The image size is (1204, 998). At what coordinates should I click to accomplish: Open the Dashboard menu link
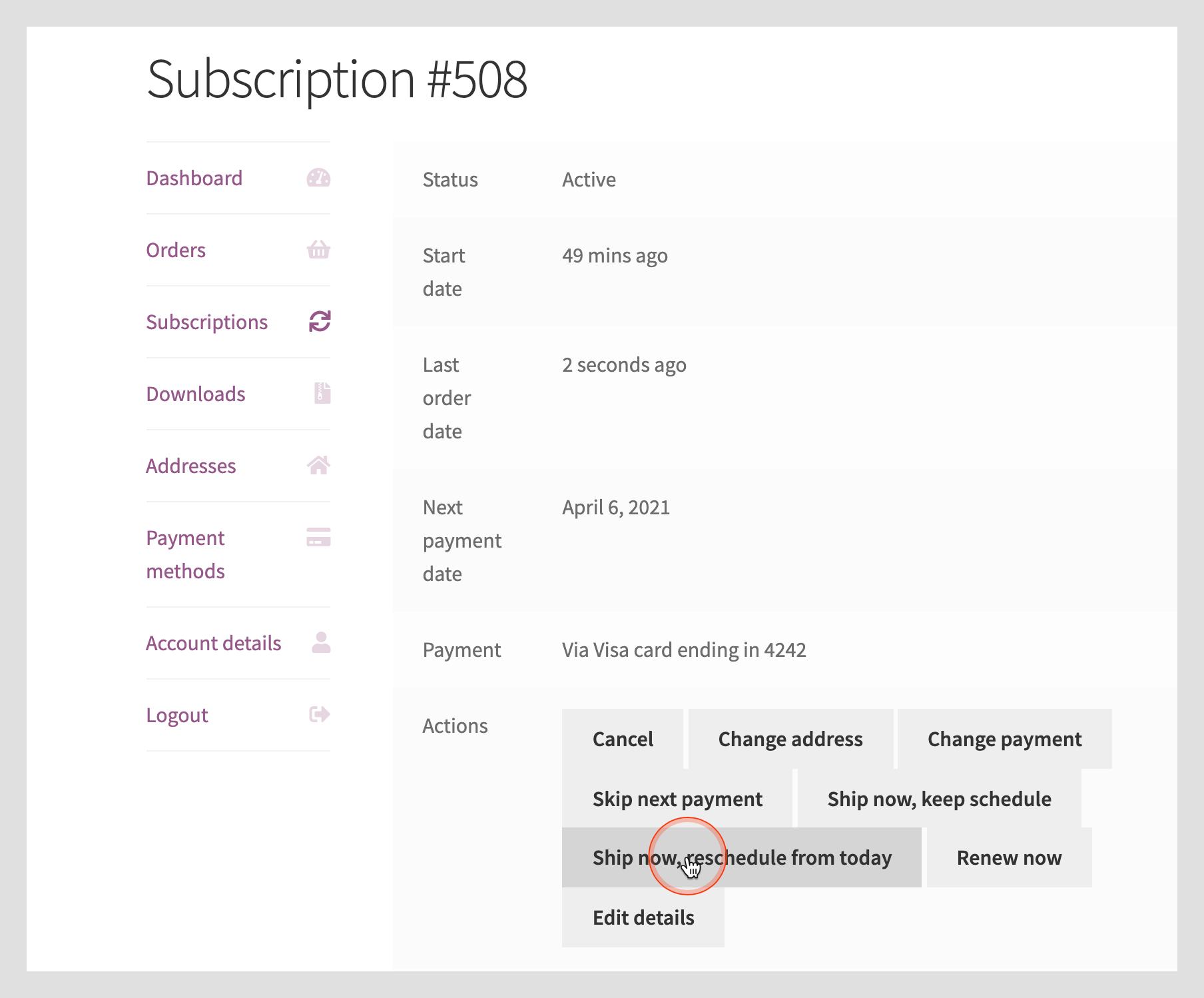[194, 179]
